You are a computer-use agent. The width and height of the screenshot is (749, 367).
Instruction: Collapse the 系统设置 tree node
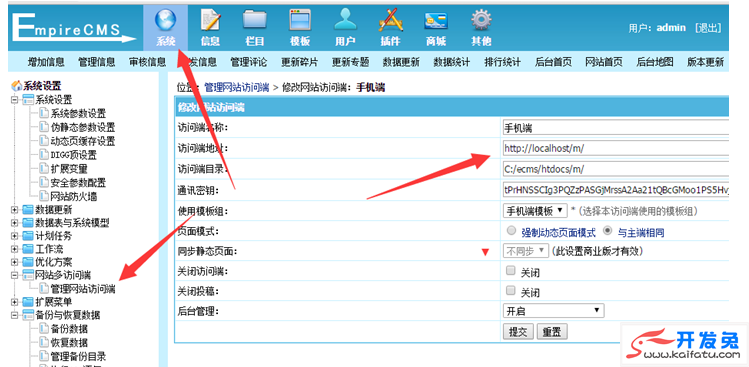(x=15, y=100)
